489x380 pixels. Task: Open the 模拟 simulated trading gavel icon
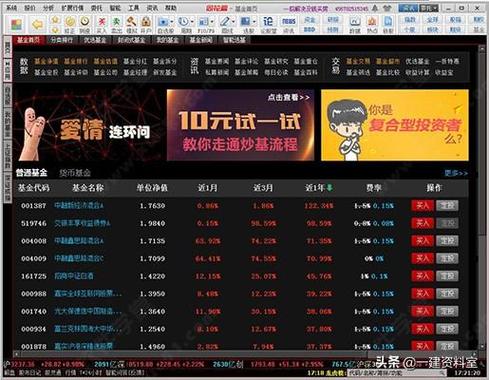131,25
